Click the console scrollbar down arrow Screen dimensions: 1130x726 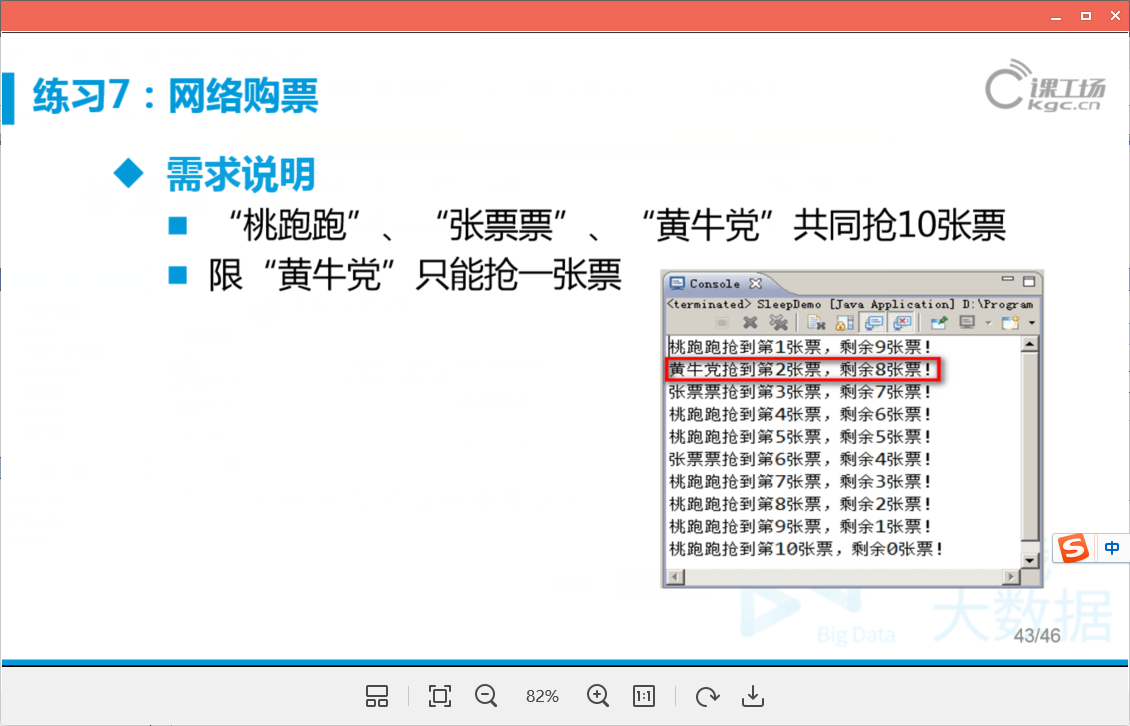coord(1029,560)
